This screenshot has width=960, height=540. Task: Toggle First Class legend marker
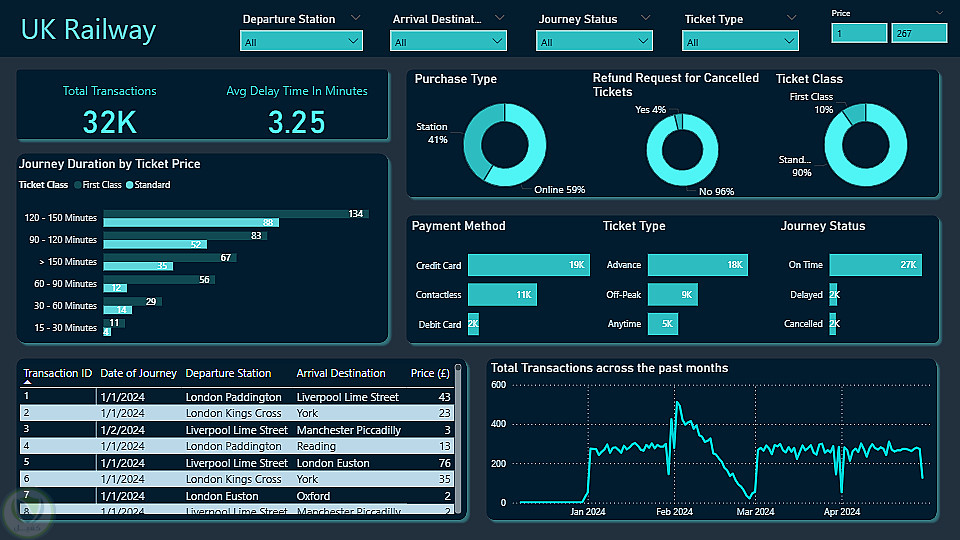78,185
